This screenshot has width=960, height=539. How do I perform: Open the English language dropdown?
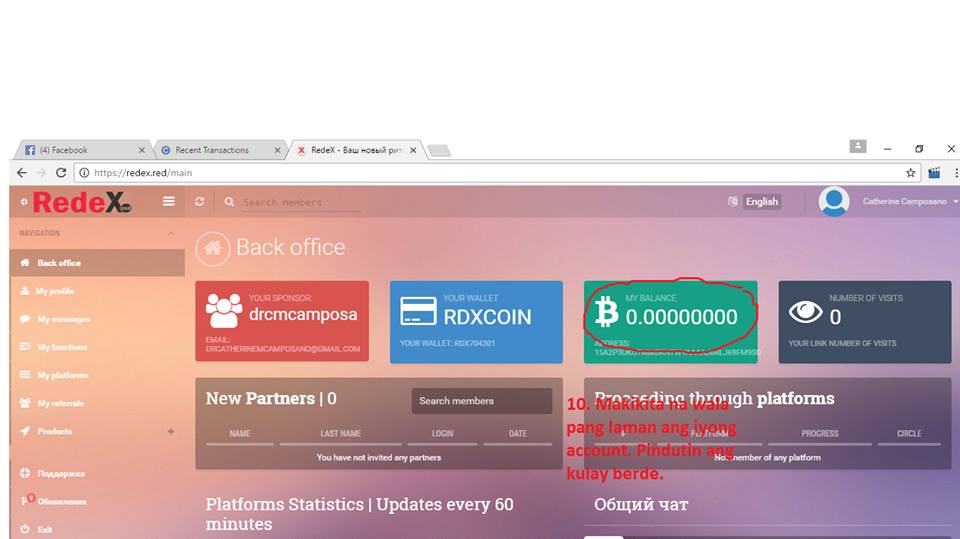point(762,202)
